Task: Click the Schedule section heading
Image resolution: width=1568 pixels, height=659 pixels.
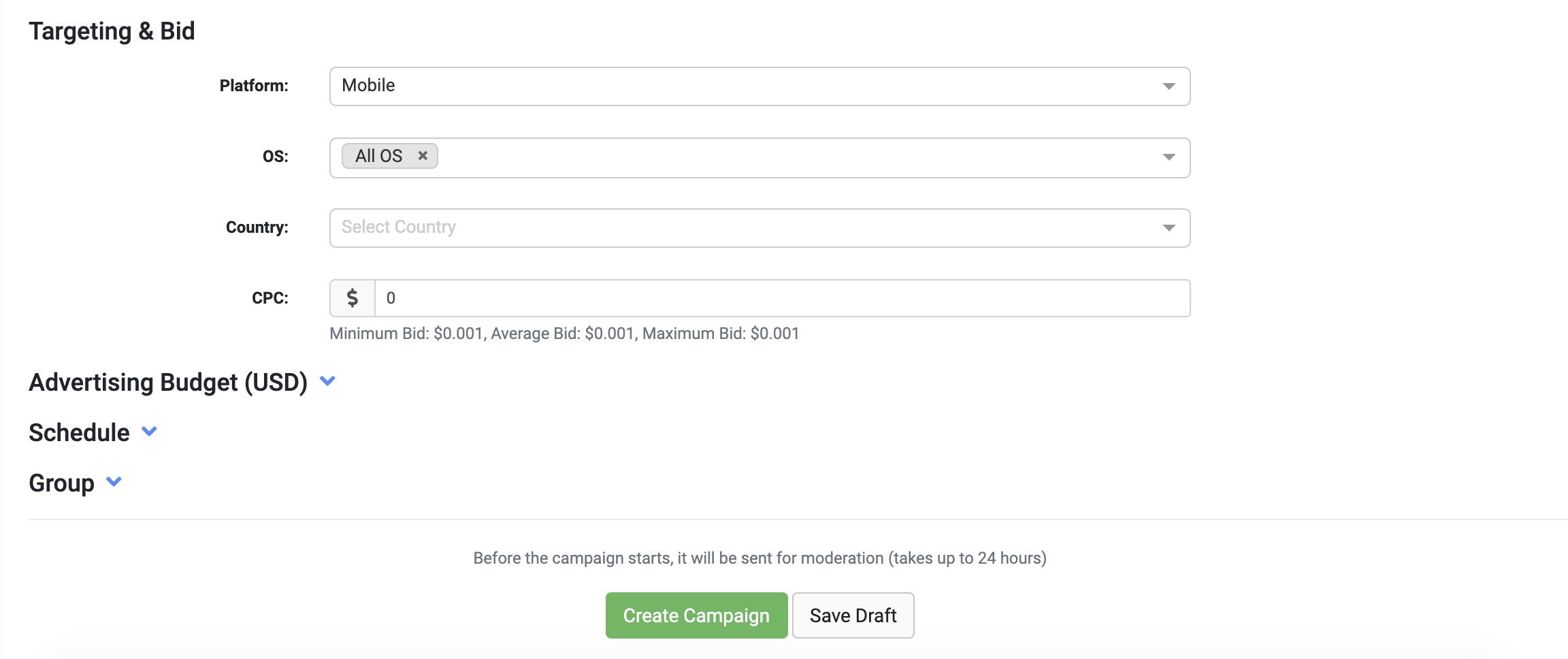Action: (79, 433)
